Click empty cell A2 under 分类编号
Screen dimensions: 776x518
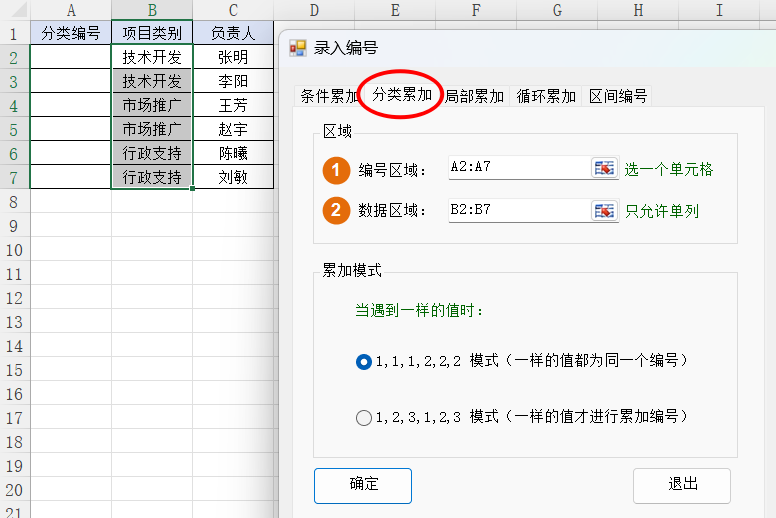coord(71,57)
